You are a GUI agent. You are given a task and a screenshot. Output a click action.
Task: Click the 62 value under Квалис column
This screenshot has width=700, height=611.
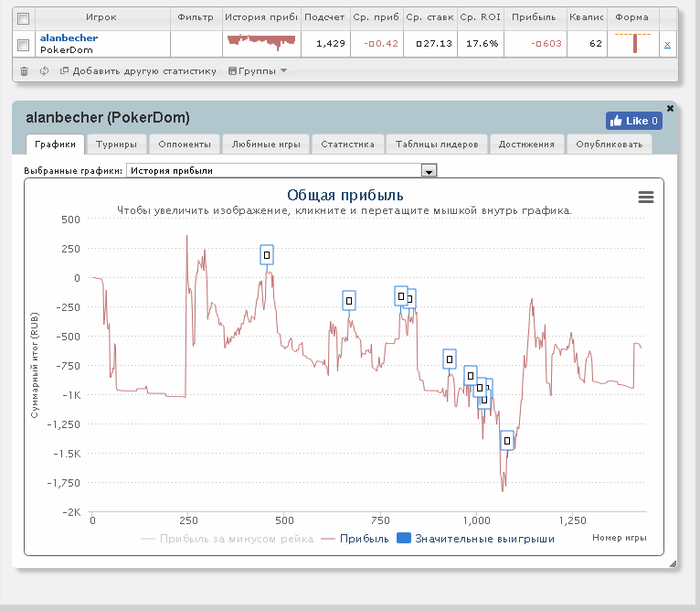(596, 43)
